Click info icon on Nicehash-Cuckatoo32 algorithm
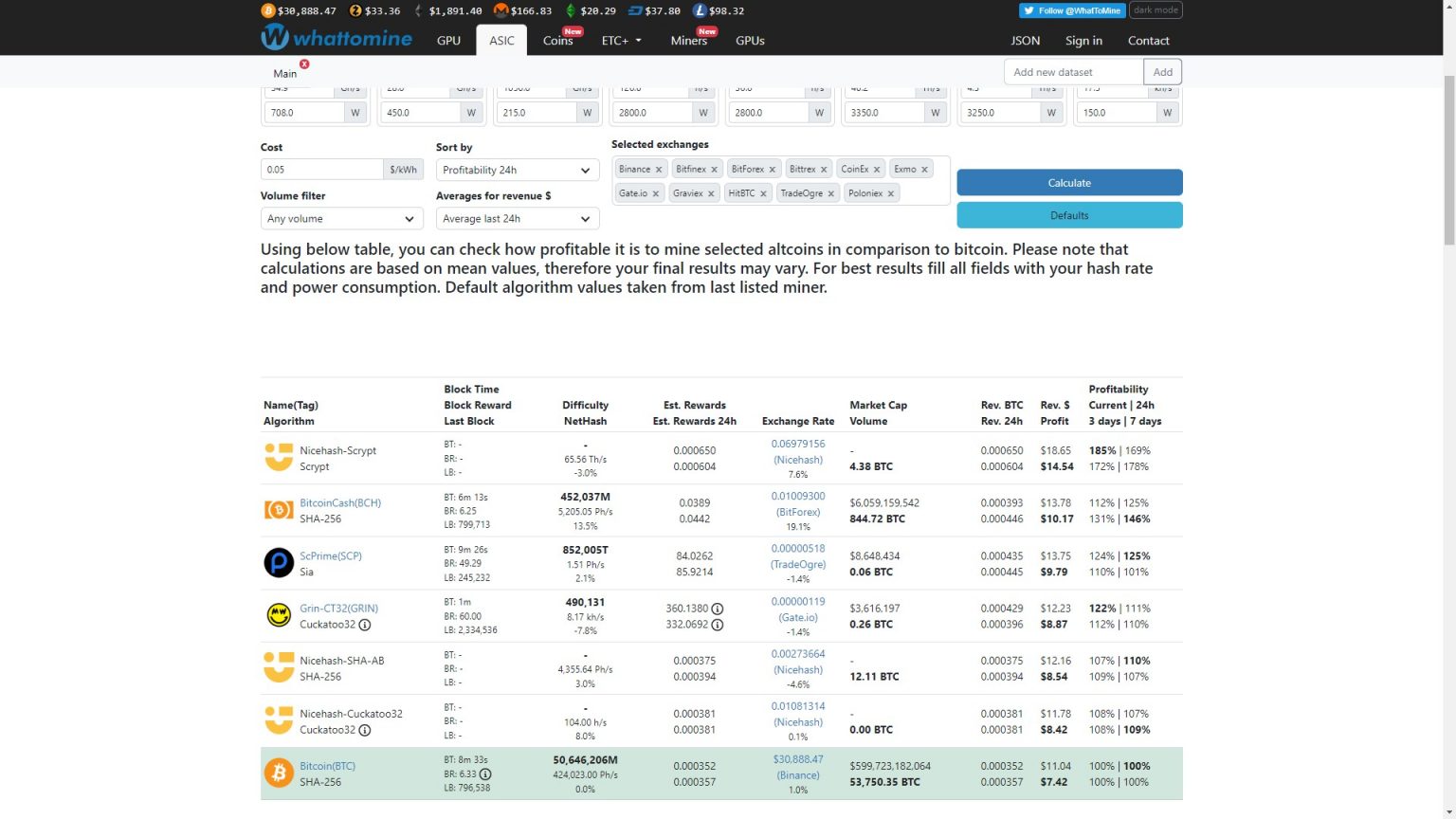The width and height of the screenshot is (1456, 819). coord(365,730)
